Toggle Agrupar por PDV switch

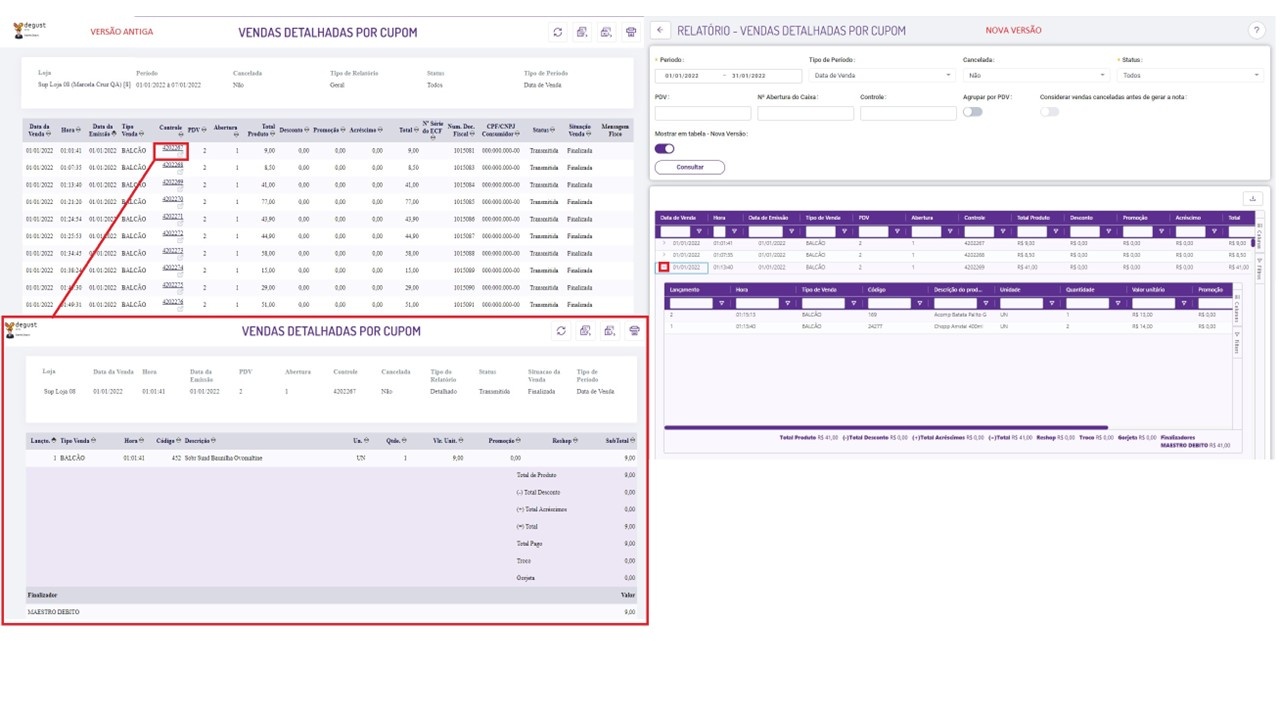tap(972, 112)
